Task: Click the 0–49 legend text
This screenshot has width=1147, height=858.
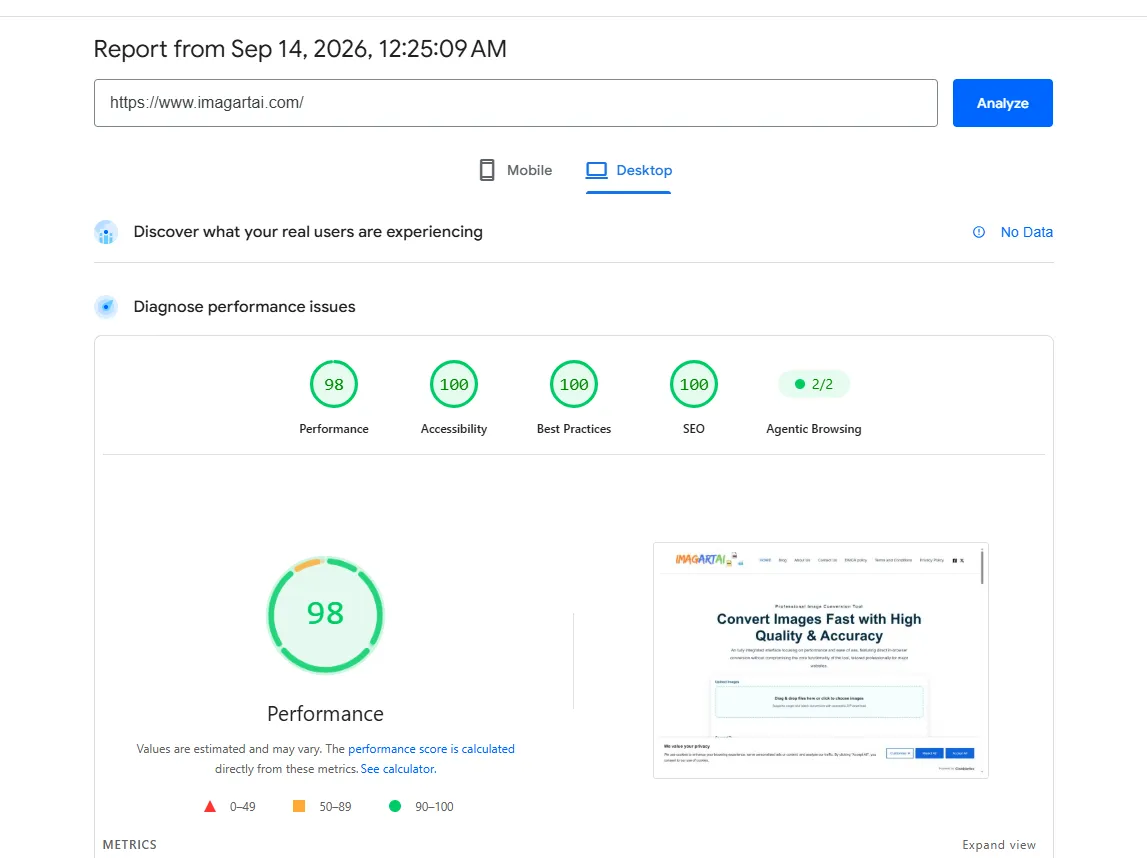Action: (242, 807)
